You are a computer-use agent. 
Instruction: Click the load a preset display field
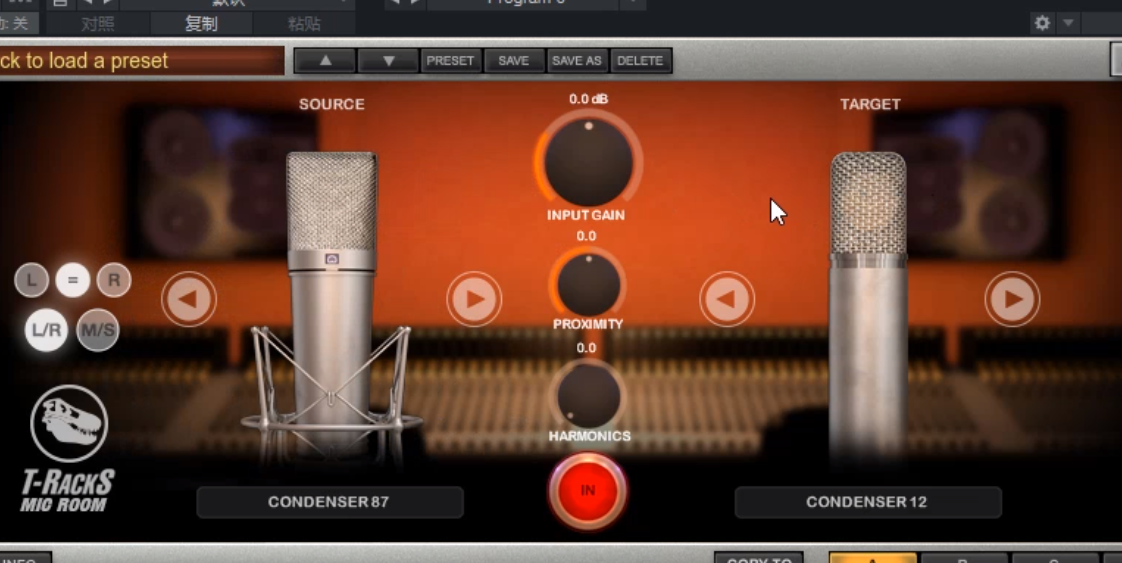142,61
